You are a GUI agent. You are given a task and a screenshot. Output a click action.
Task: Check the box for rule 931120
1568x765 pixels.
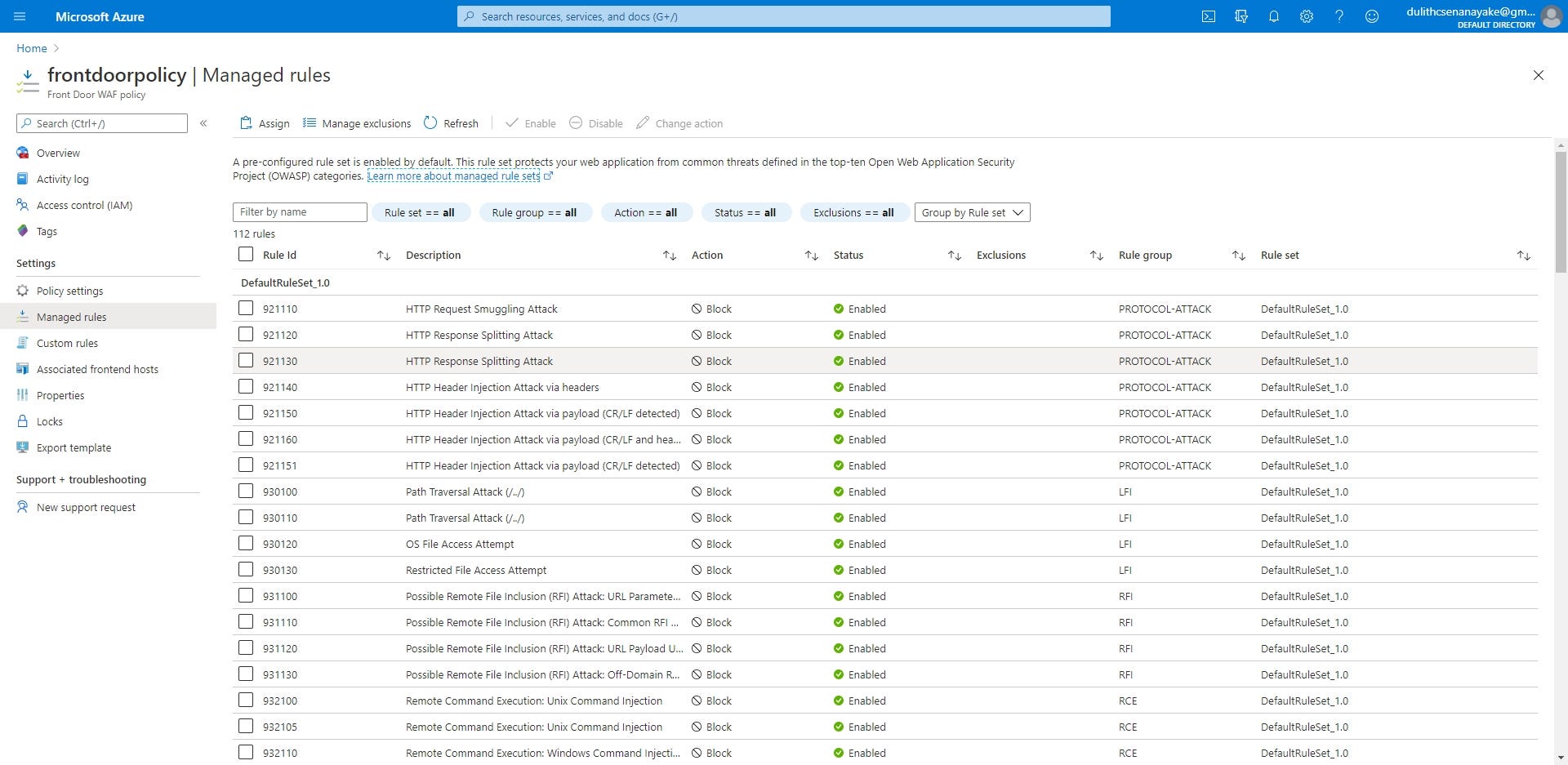tap(246, 647)
